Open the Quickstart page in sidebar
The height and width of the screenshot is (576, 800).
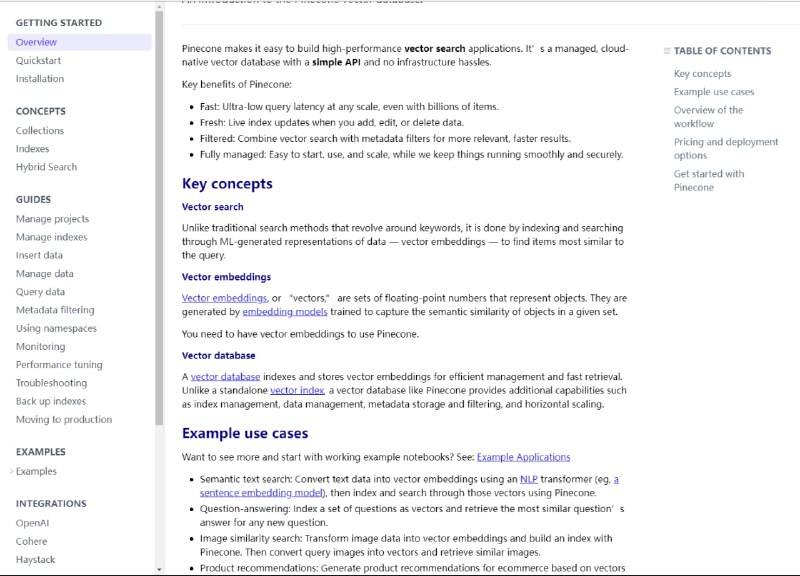[x=39, y=60]
